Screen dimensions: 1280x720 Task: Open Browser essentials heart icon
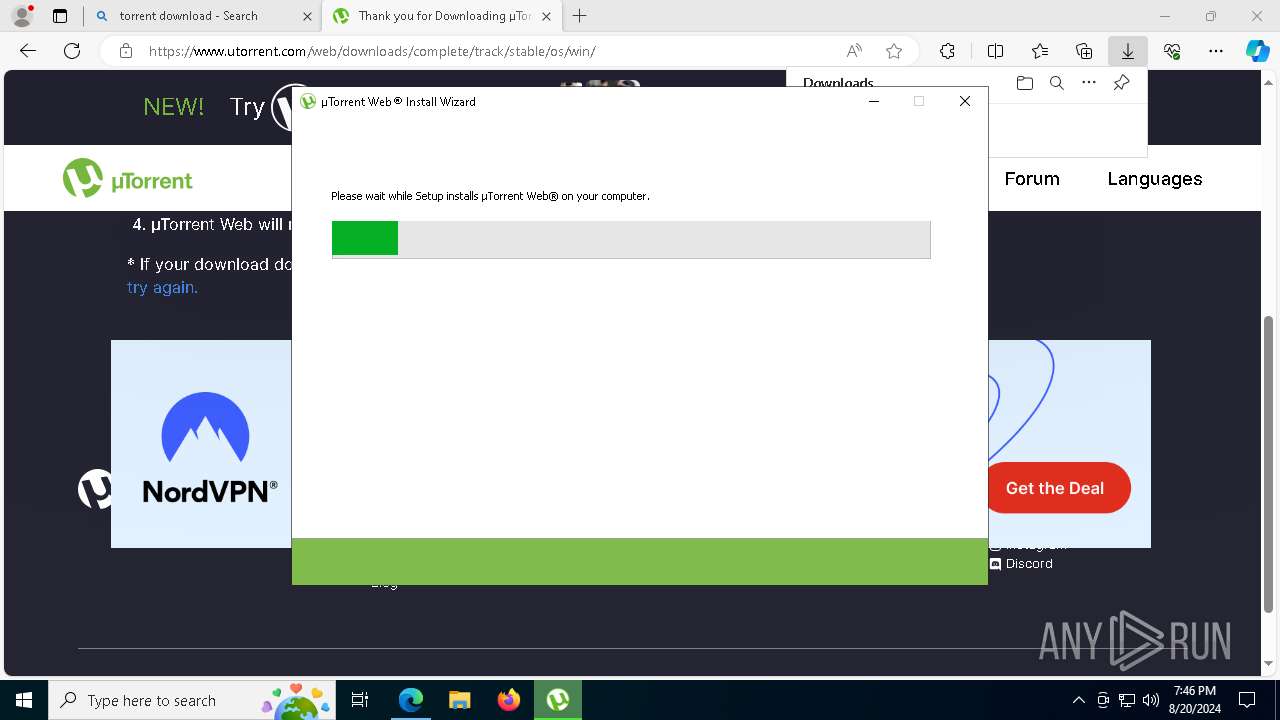[1172, 51]
